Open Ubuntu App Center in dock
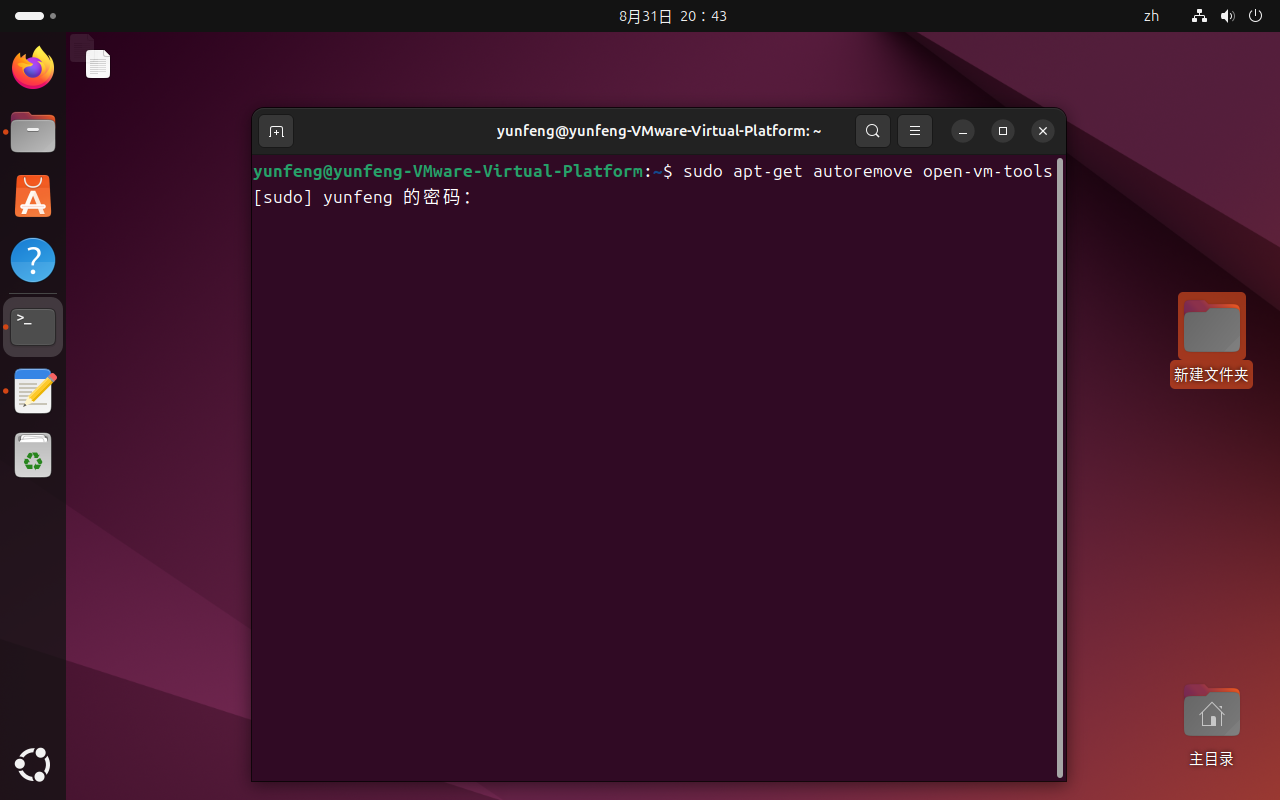Image resolution: width=1280 pixels, height=800 pixels. 33,196
